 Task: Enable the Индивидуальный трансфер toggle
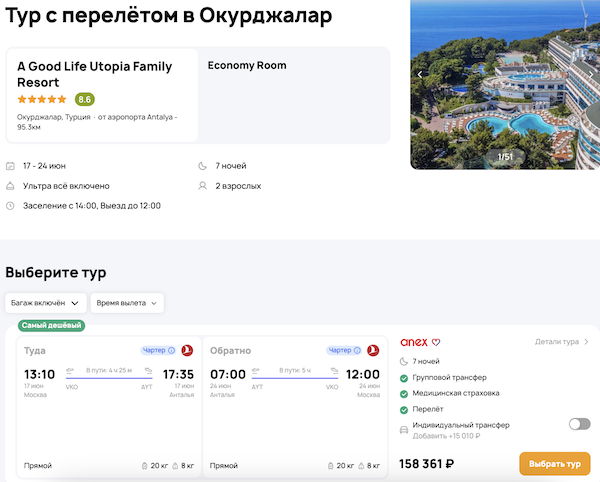[579, 424]
